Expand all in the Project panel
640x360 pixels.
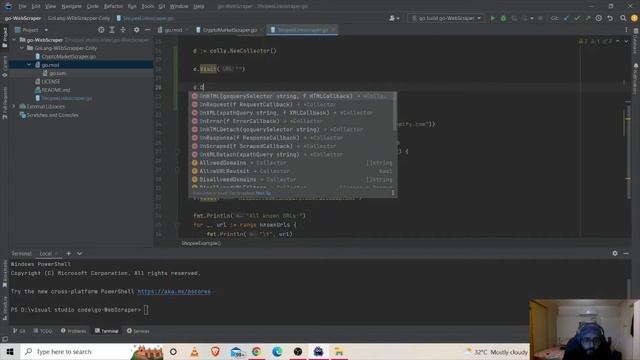[112, 30]
